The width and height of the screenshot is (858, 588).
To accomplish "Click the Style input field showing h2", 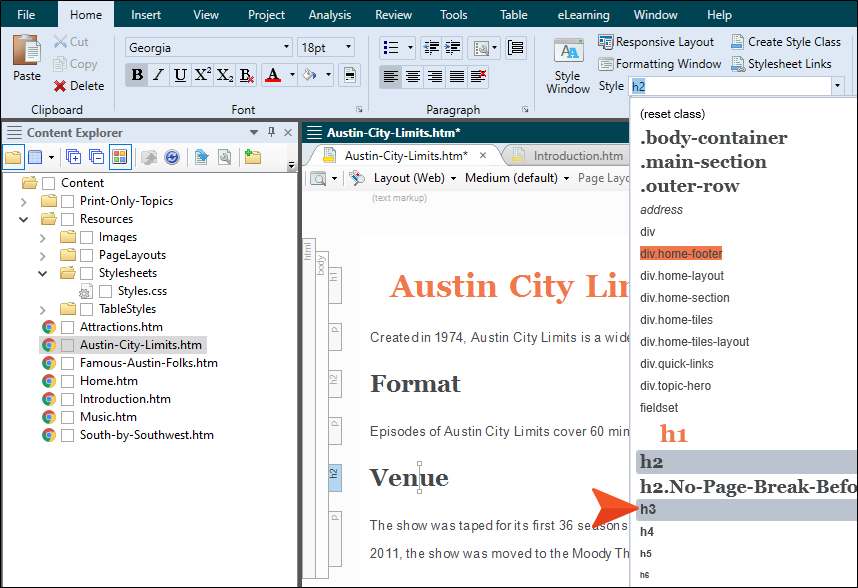I will (730, 86).
